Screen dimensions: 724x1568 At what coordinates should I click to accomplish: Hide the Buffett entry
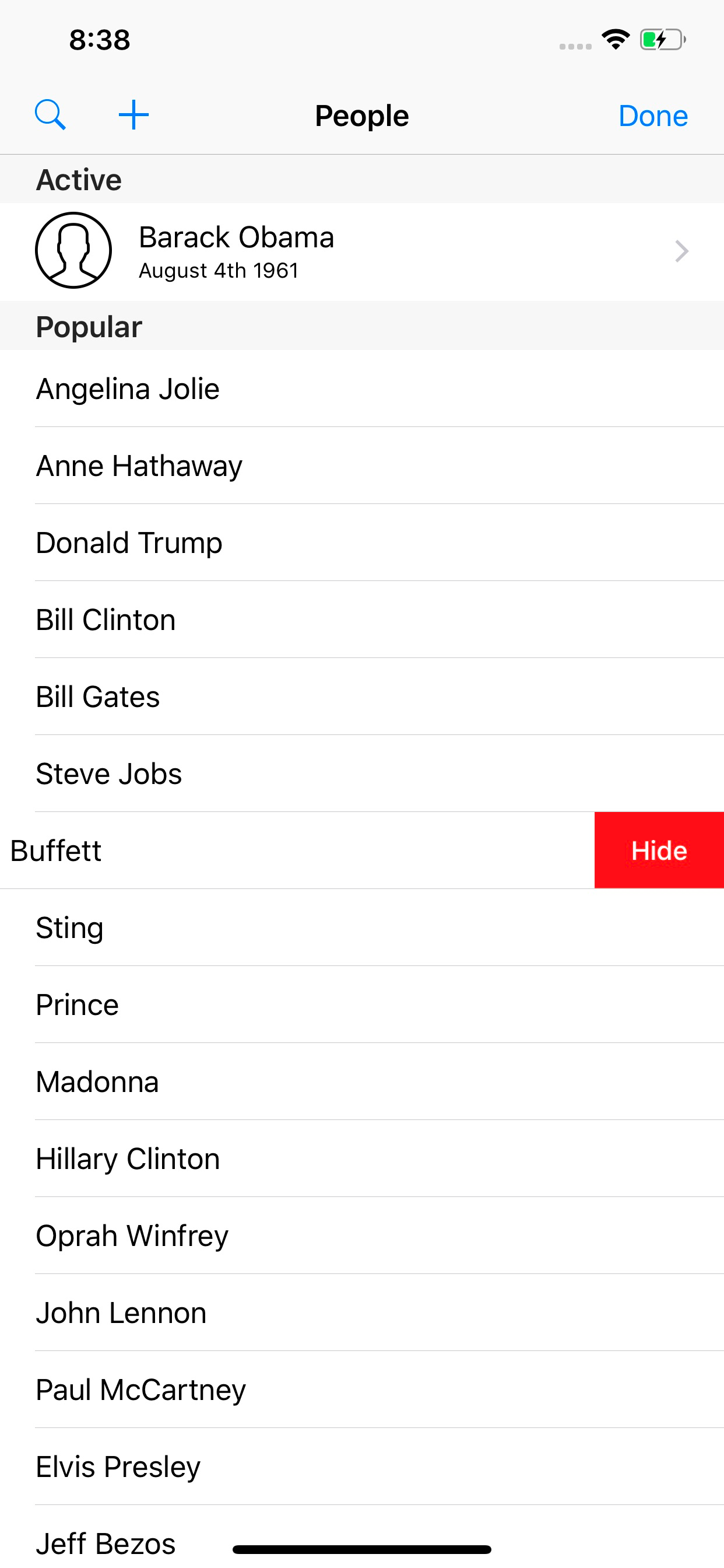[x=658, y=850]
